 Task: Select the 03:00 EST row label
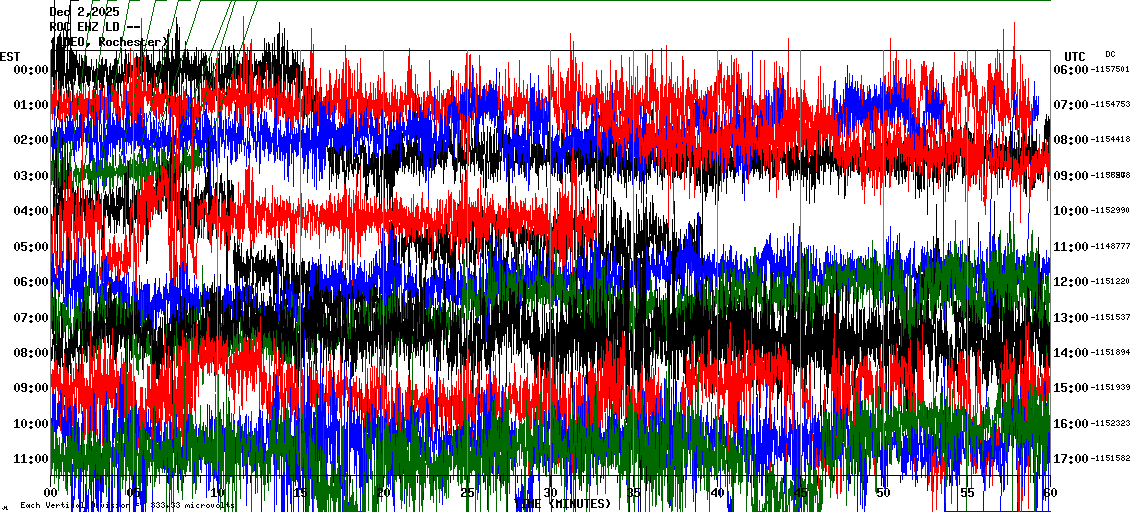(x=32, y=176)
